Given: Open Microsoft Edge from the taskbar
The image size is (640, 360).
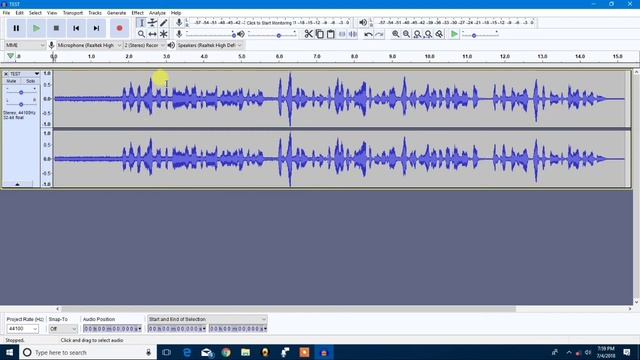Looking at the screenshot, I should coord(187,352).
